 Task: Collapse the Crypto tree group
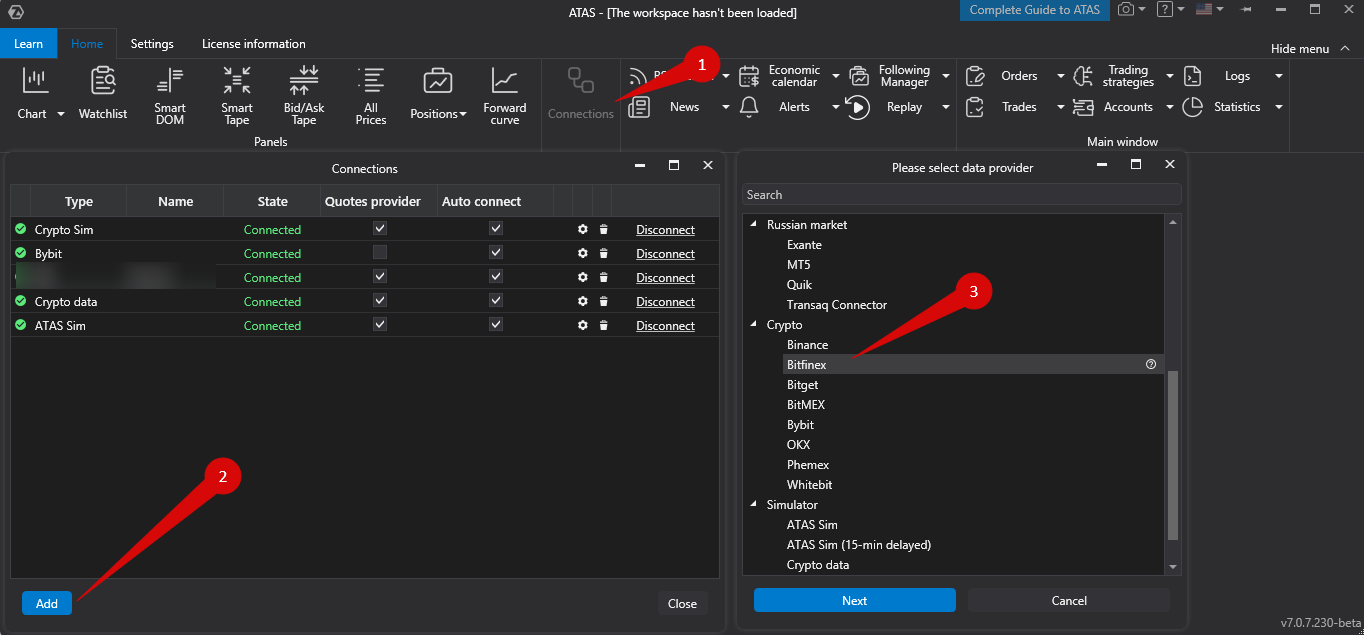755,325
